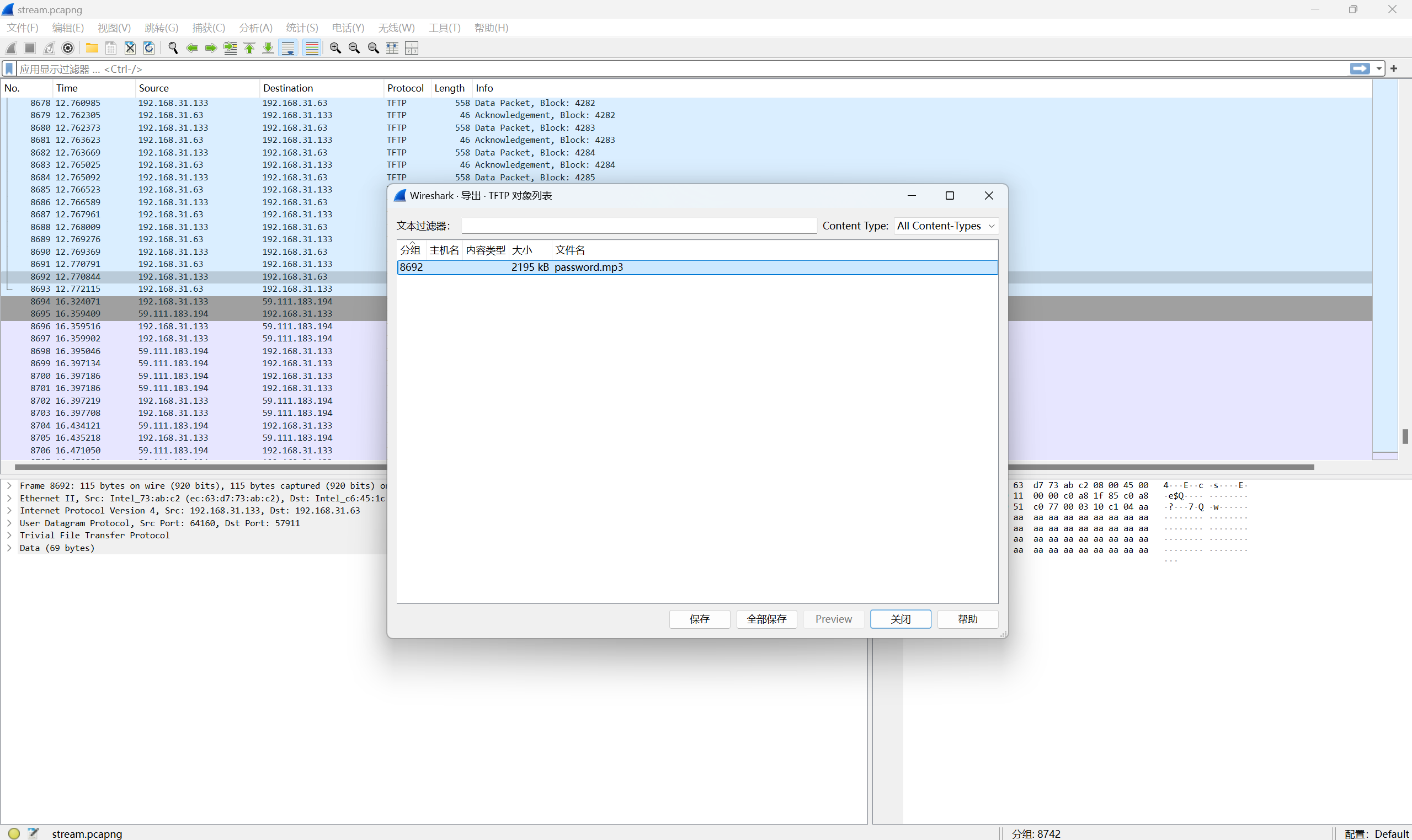Restart the current capture
The image size is (1412, 840).
point(49,48)
